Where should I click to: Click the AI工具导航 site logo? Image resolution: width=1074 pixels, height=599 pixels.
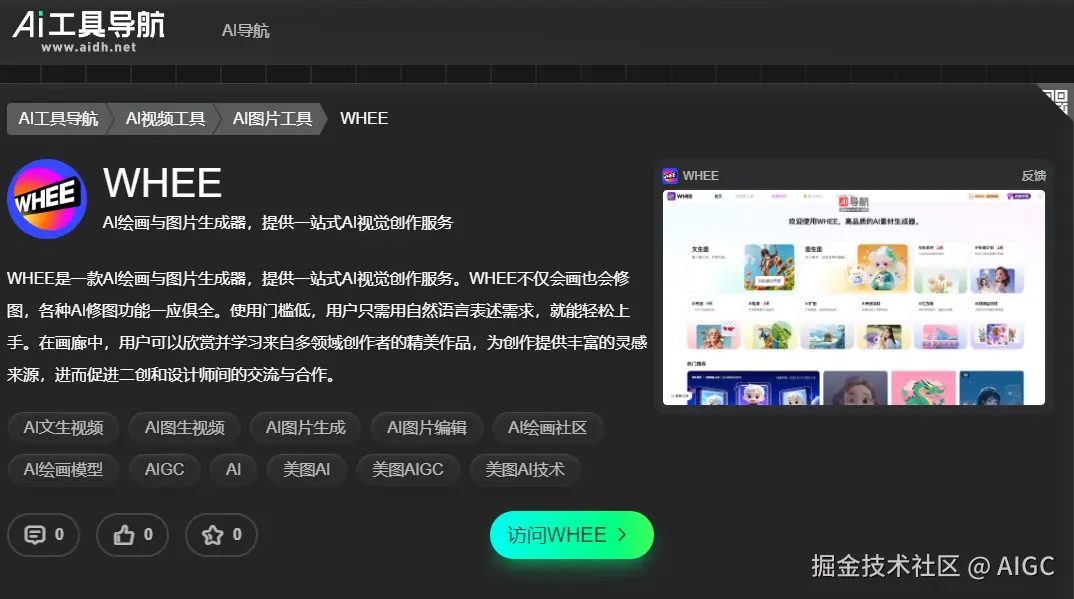coord(88,31)
